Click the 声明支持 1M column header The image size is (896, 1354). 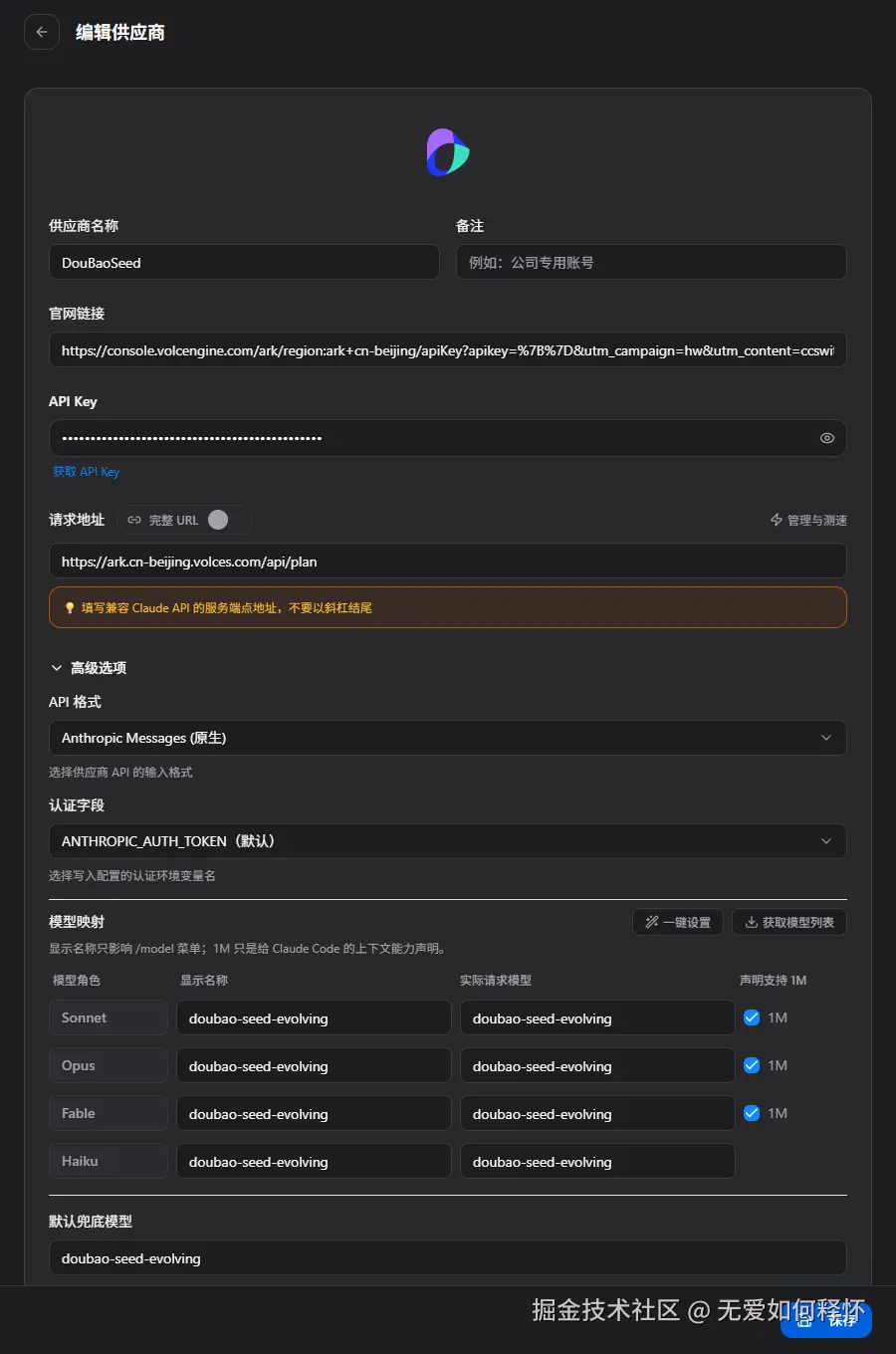tap(773, 981)
